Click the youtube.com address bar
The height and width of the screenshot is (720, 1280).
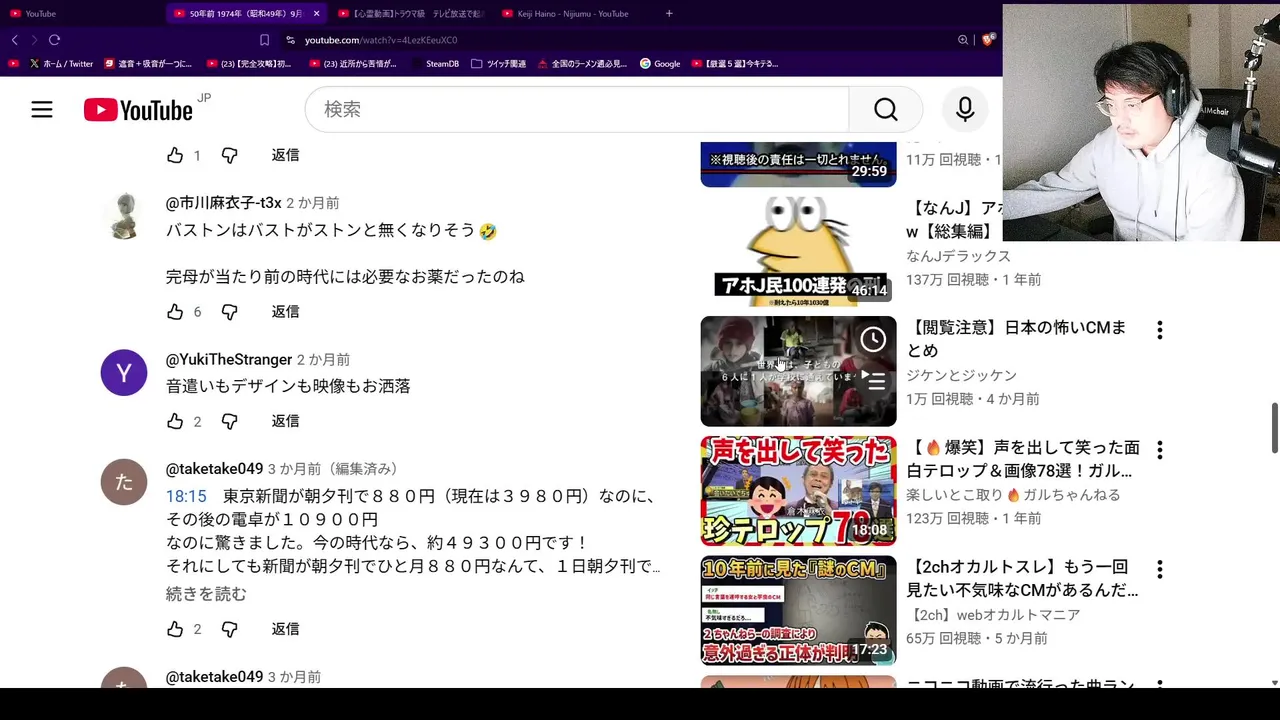pos(381,40)
